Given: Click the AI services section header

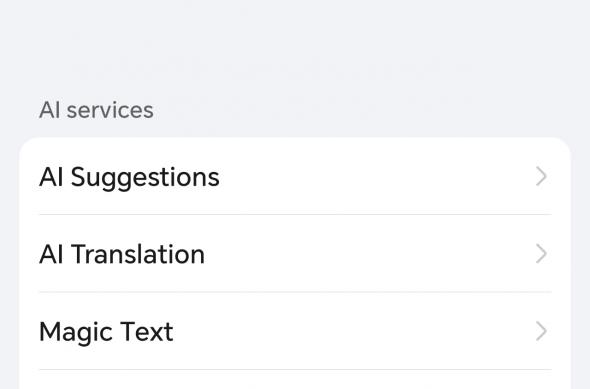Looking at the screenshot, I should (96, 110).
